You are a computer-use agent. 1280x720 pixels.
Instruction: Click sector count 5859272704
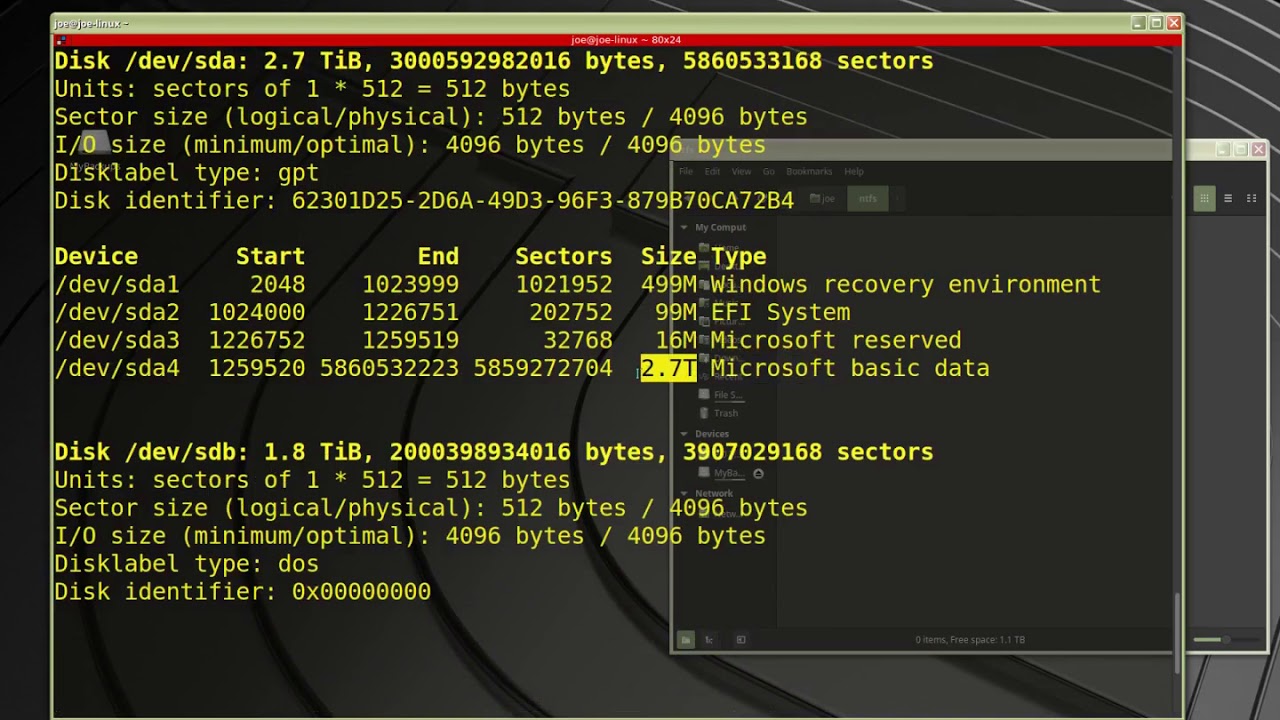point(542,369)
